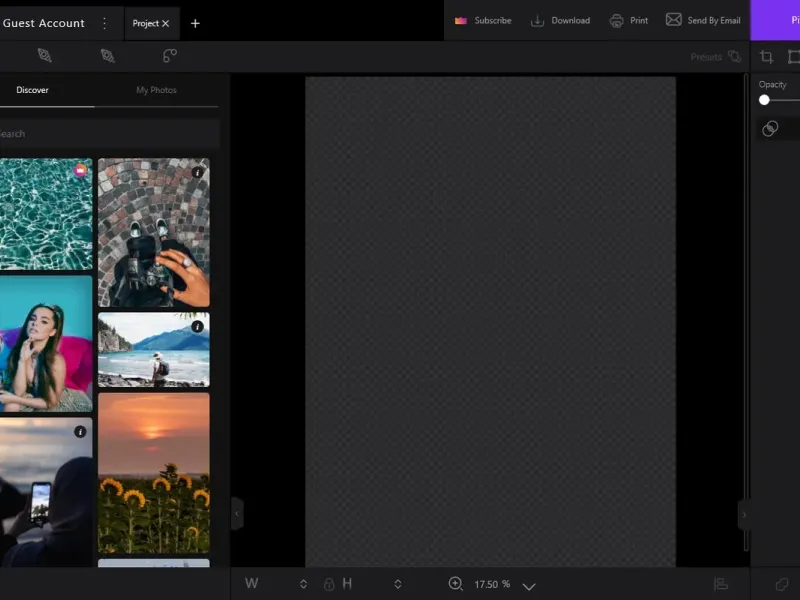The width and height of the screenshot is (800, 600).
Task: Click the Opacity slider handle
Action: [764, 100]
